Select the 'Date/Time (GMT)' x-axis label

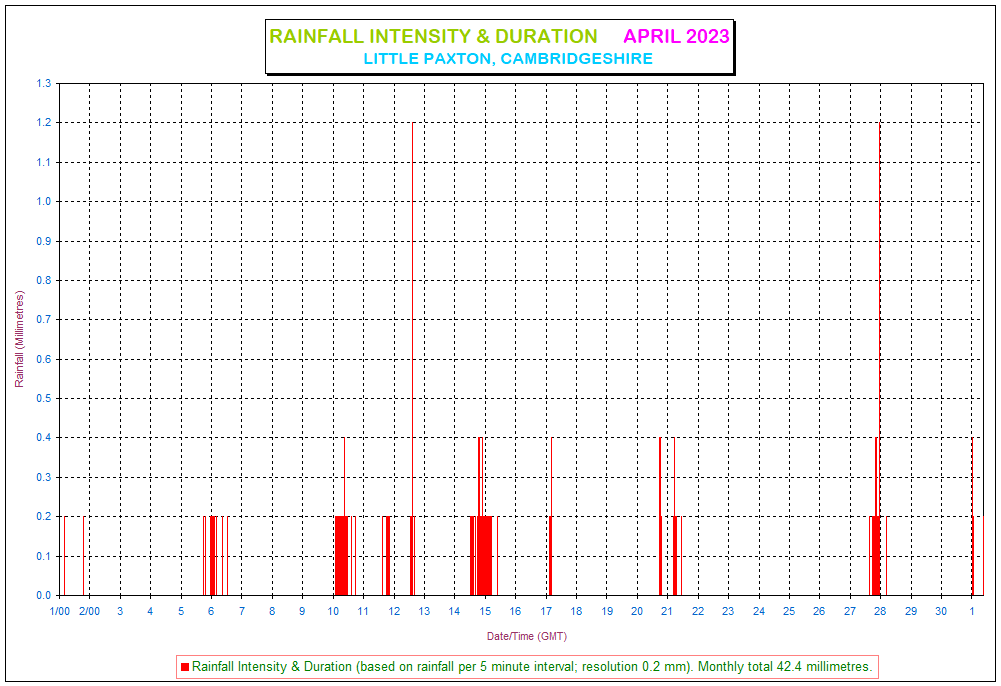coord(527,636)
